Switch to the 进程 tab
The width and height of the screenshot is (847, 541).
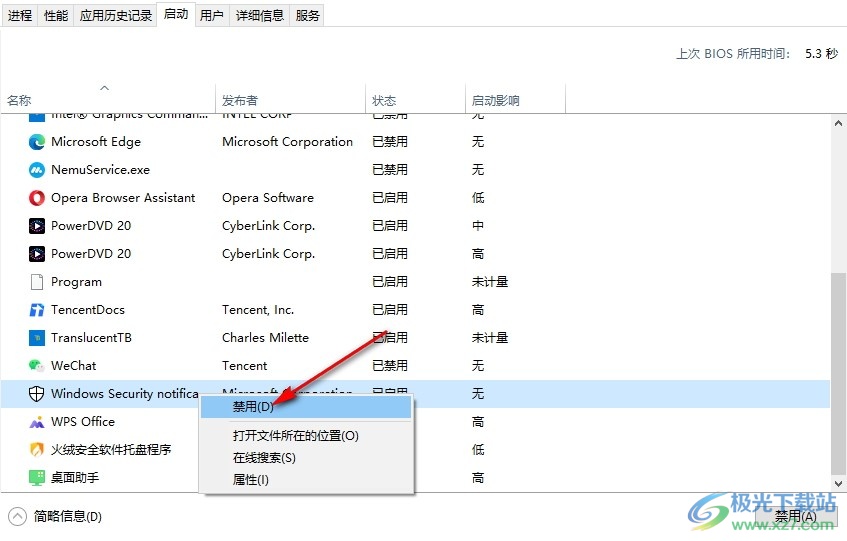tap(20, 15)
